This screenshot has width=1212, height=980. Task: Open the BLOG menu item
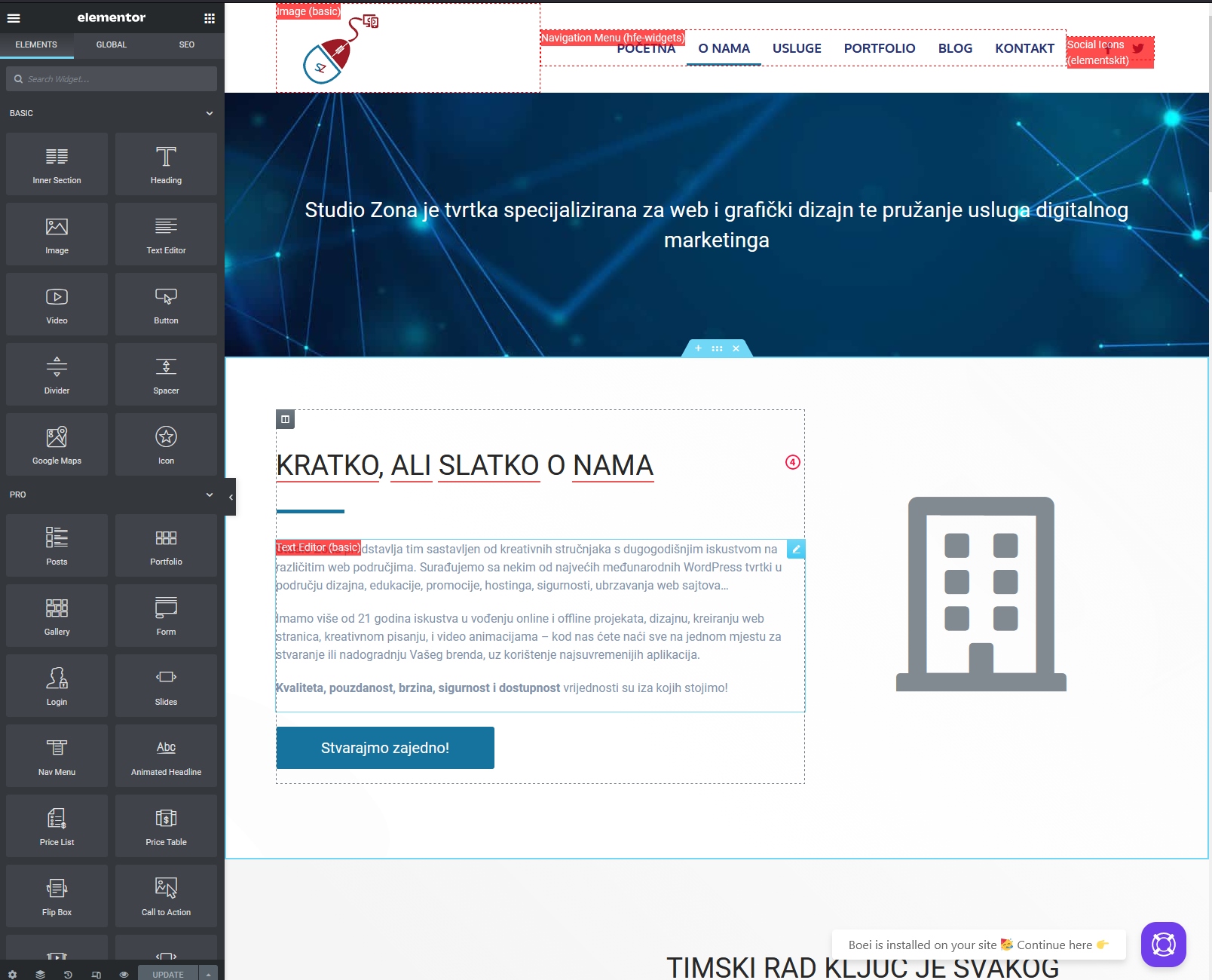click(x=955, y=48)
